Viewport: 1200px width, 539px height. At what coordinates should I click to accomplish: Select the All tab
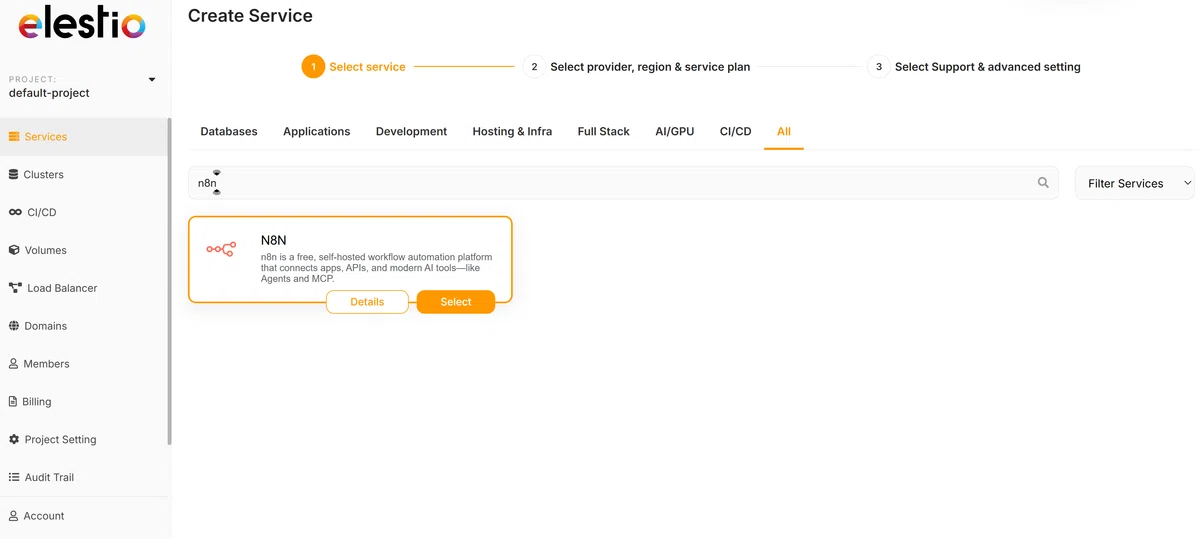pos(784,131)
